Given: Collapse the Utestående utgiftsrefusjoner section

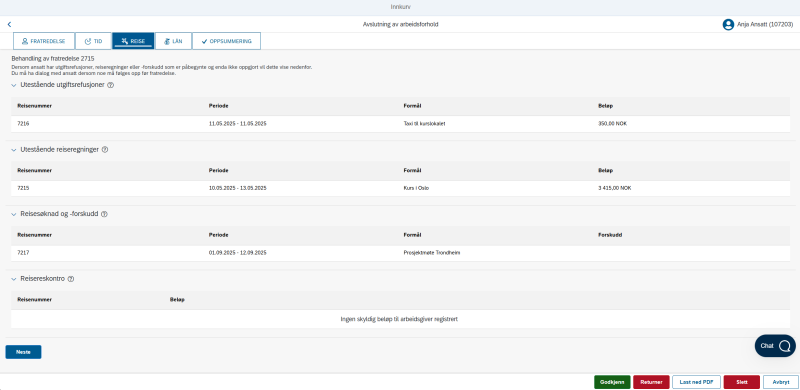Looking at the screenshot, I should click(x=14, y=85).
